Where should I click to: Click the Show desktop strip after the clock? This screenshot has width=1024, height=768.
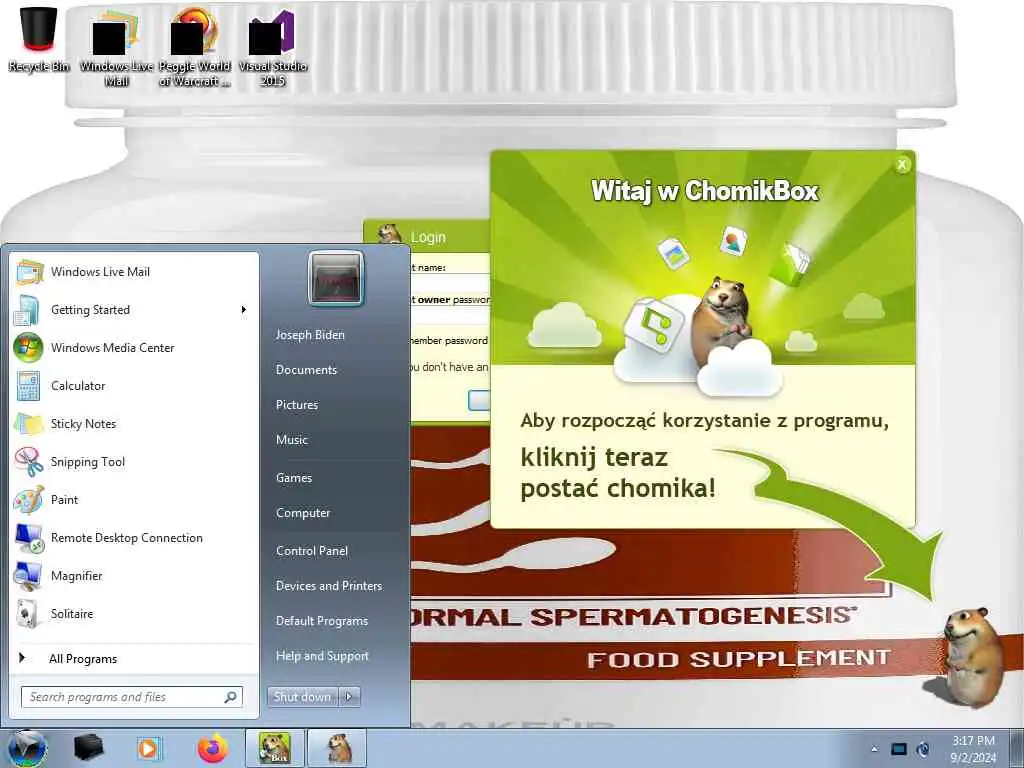click(1017, 748)
